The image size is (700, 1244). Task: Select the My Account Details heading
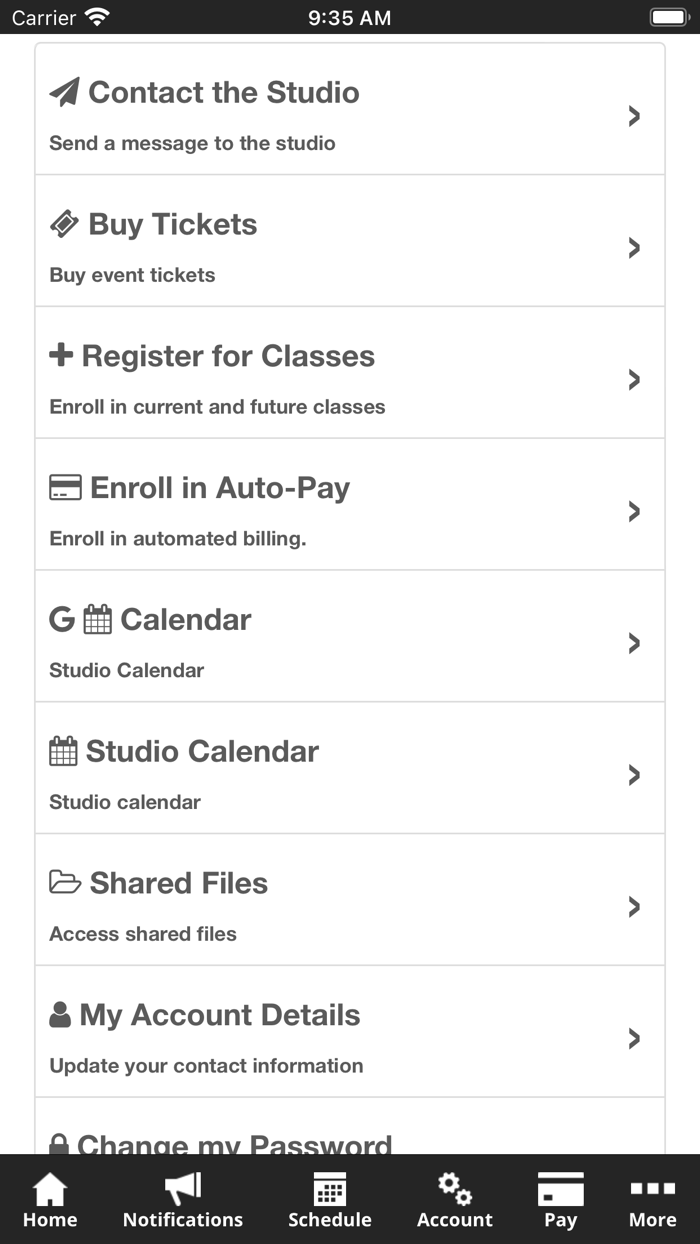tap(220, 1015)
